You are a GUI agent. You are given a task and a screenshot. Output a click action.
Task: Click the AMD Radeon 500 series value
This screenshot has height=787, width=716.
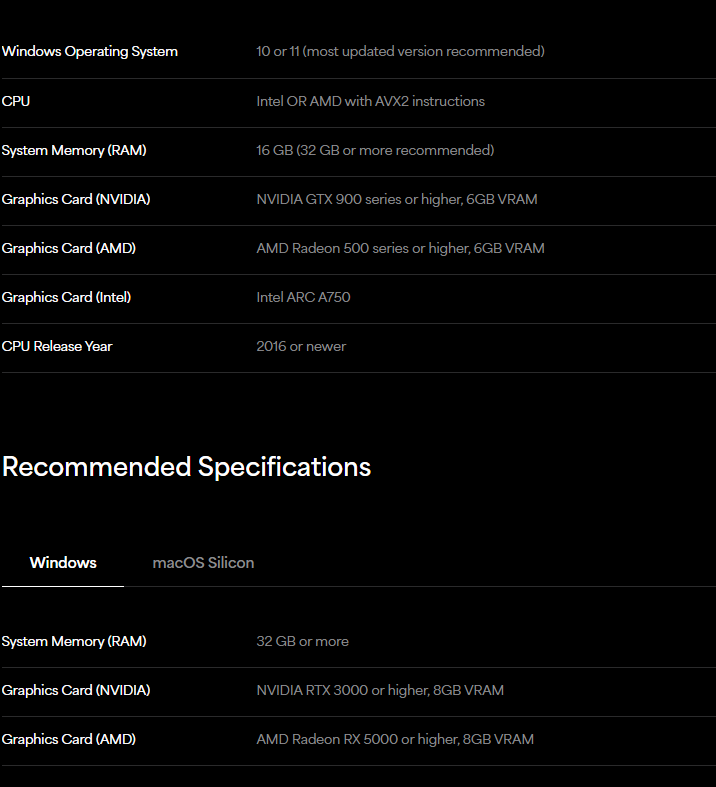(400, 248)
